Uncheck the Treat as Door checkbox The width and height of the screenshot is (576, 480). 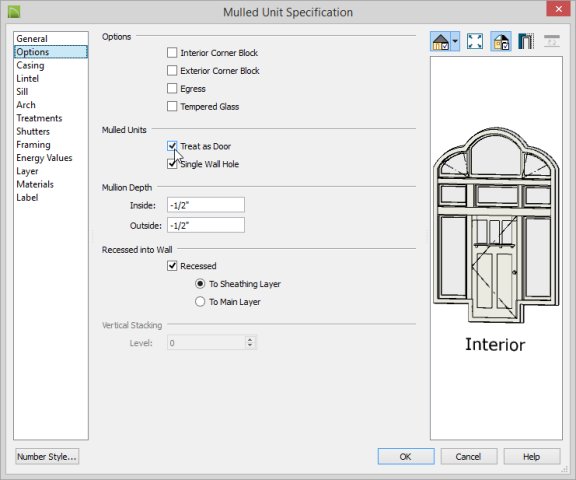coord(172,146)
